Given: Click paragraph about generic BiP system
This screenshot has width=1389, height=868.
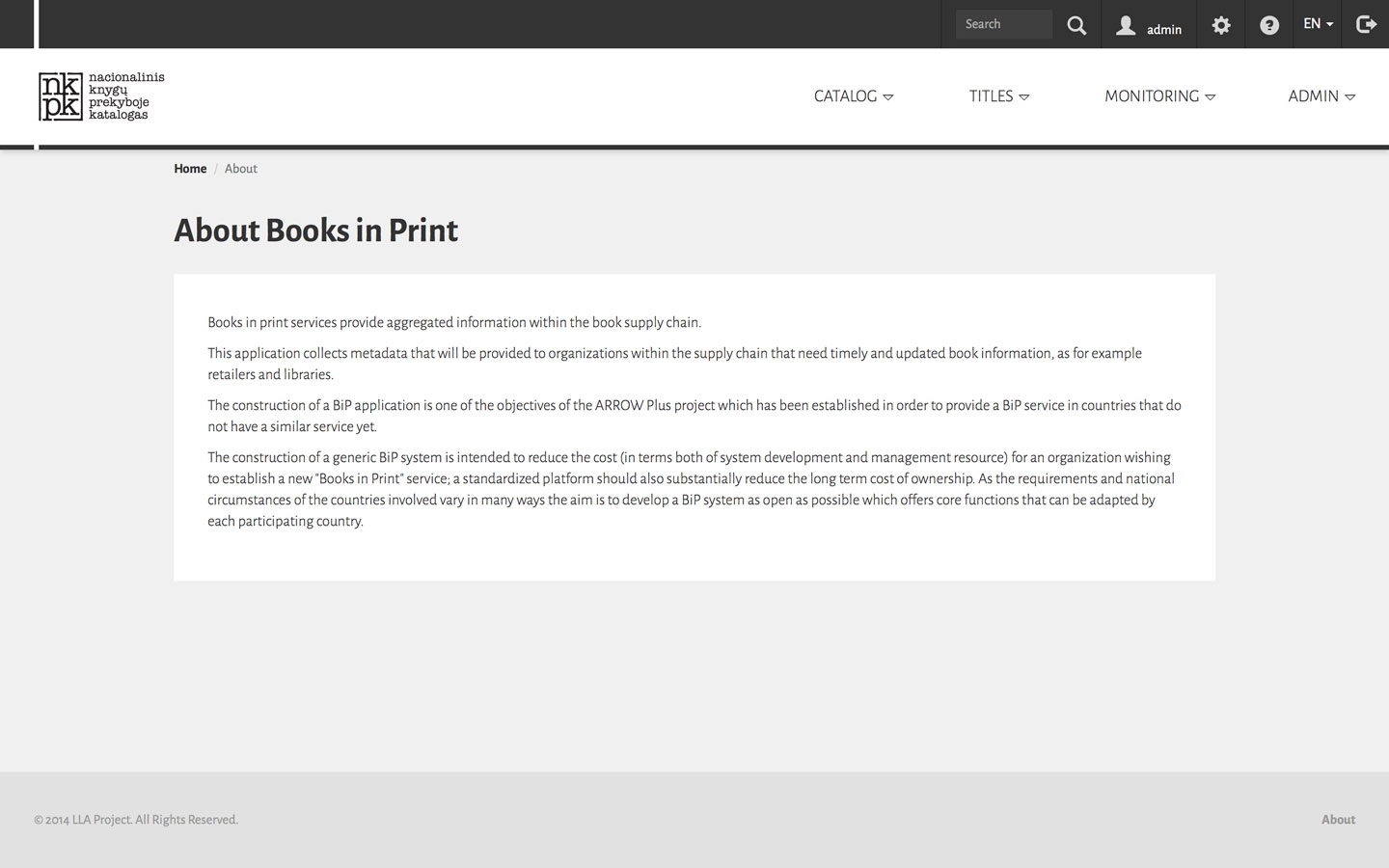Looking at the screenshot, I should pyautogui.click(x=692, y=489).
